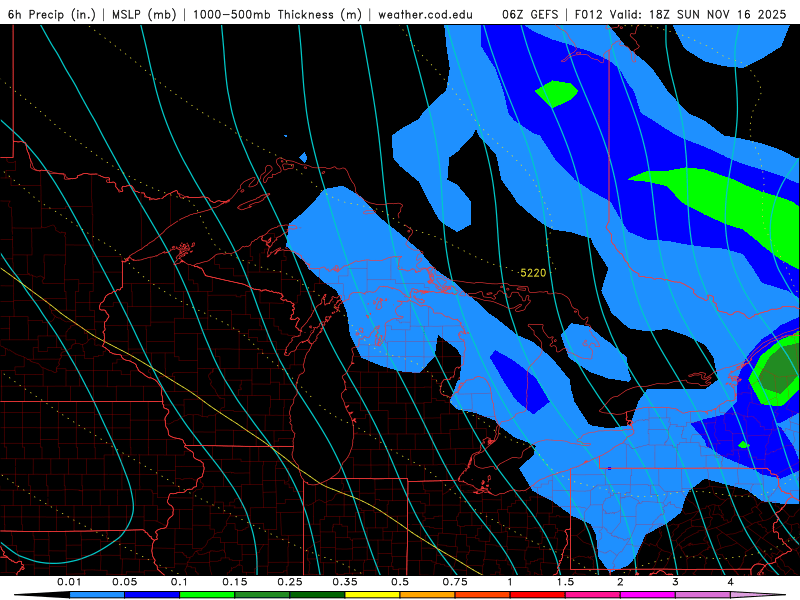Image resolution: width=800 pixels, height=600 pixels.
Task: Click the 0.15 legend value
Action: 235,582
